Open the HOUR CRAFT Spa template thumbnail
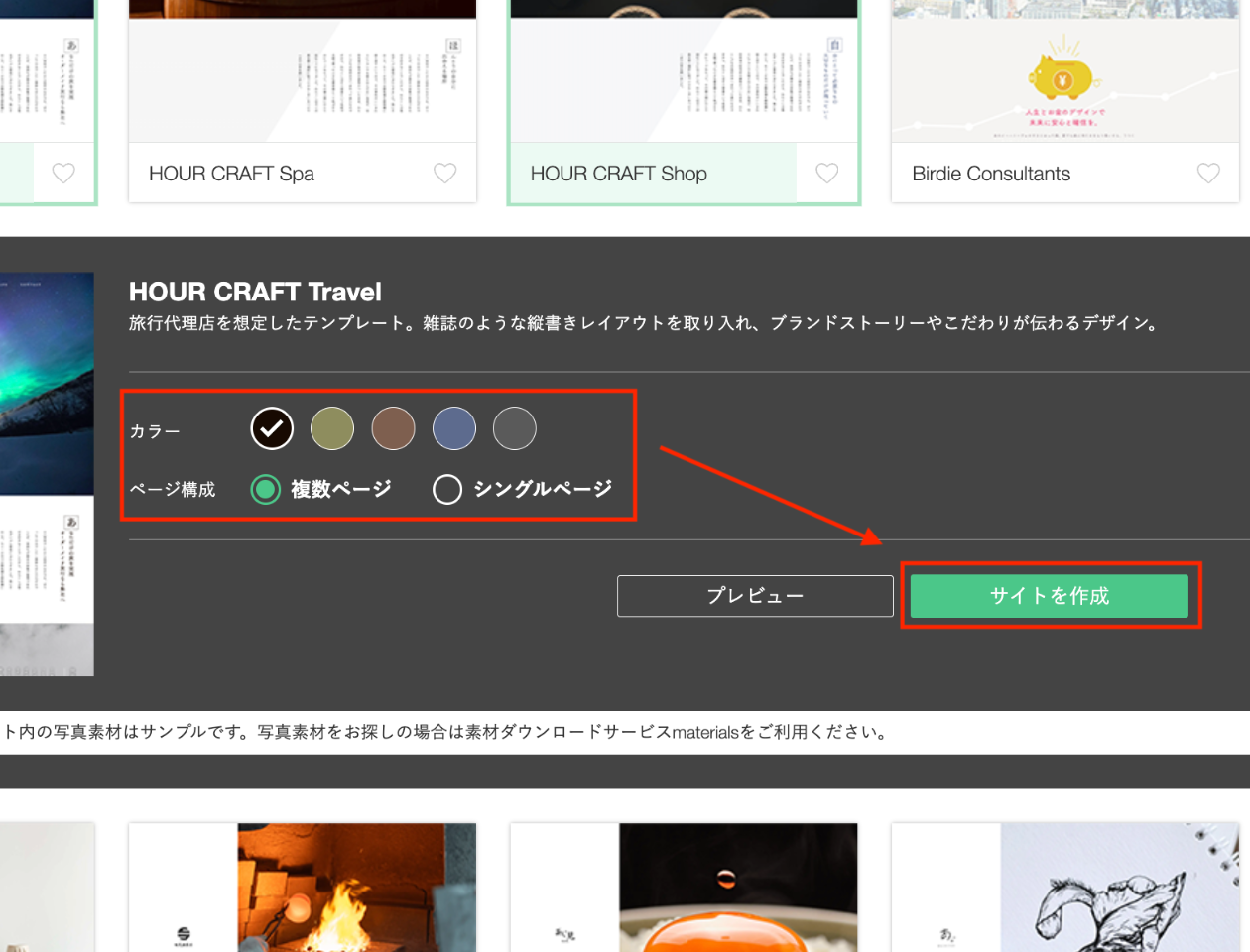The width and height of the screenshot is (1250, 952). [303, 74]
